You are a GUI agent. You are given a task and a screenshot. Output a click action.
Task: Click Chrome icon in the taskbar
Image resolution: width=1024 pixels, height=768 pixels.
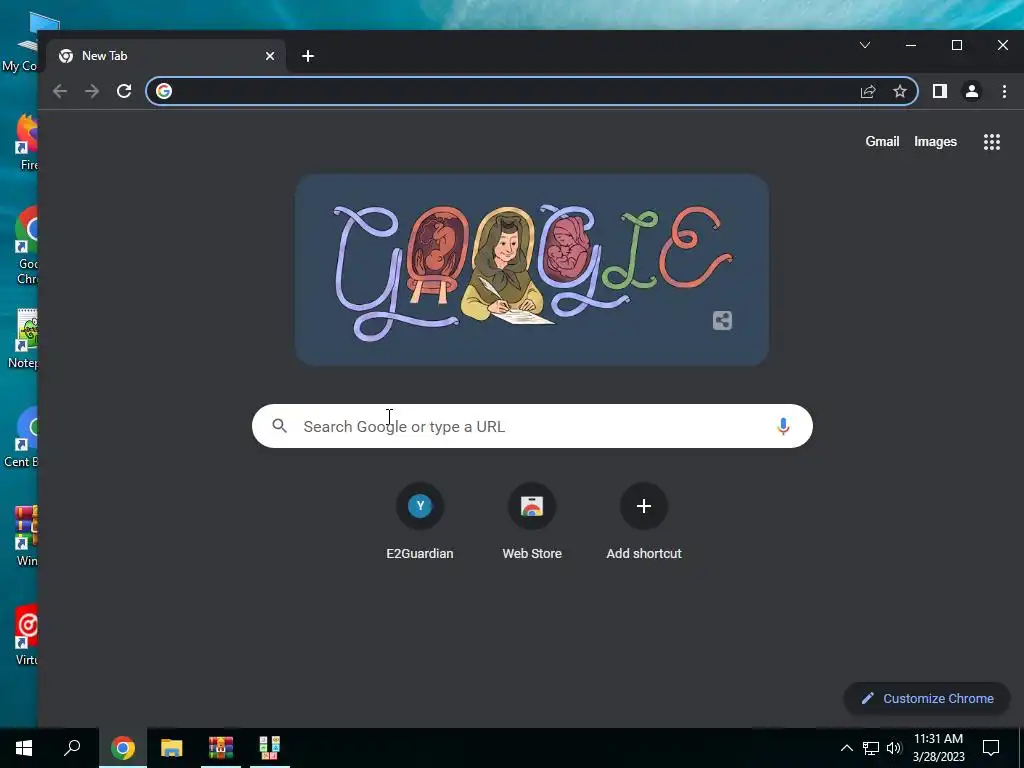click(123, 748)
